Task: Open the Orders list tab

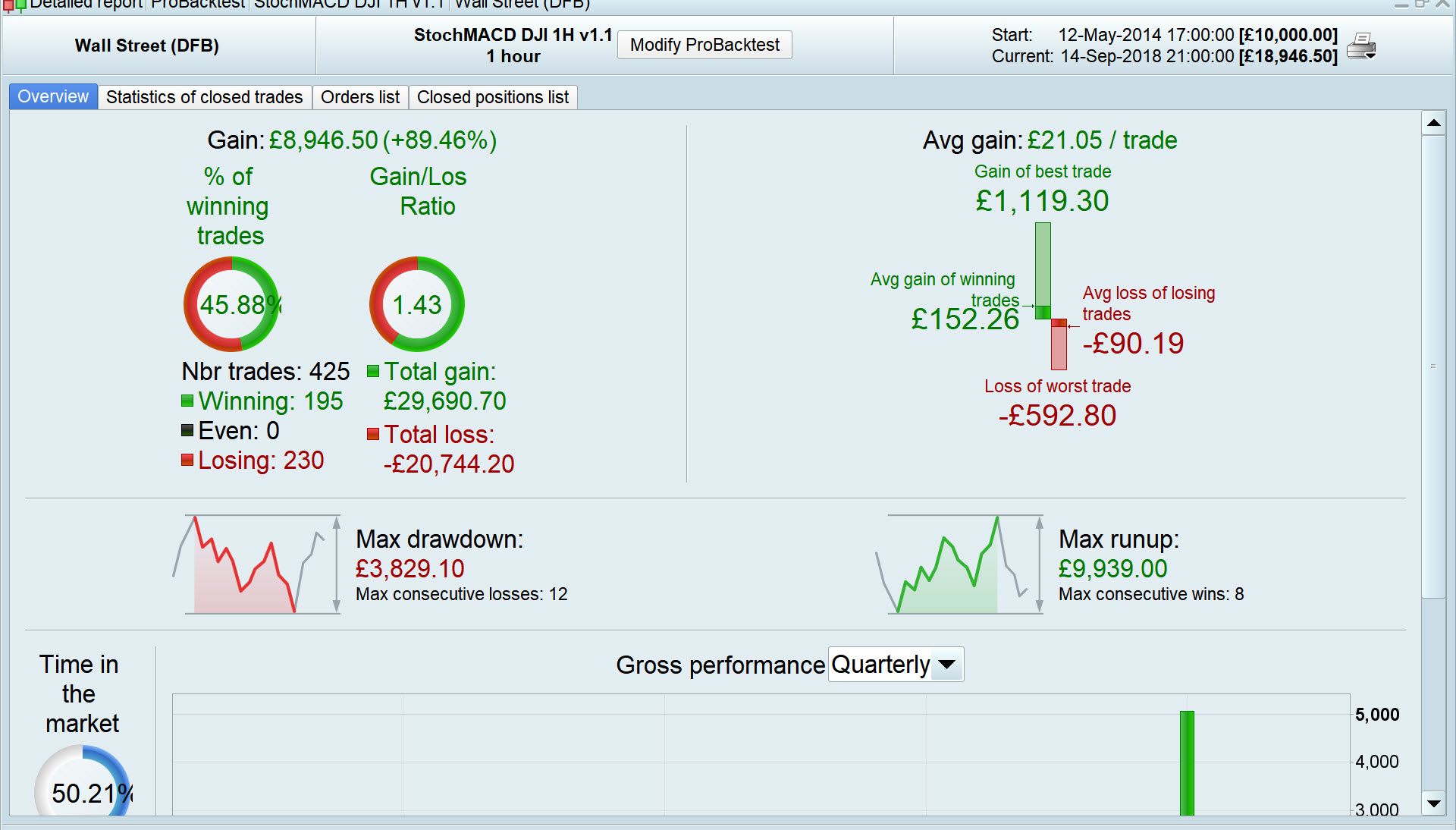Action: 359,97
